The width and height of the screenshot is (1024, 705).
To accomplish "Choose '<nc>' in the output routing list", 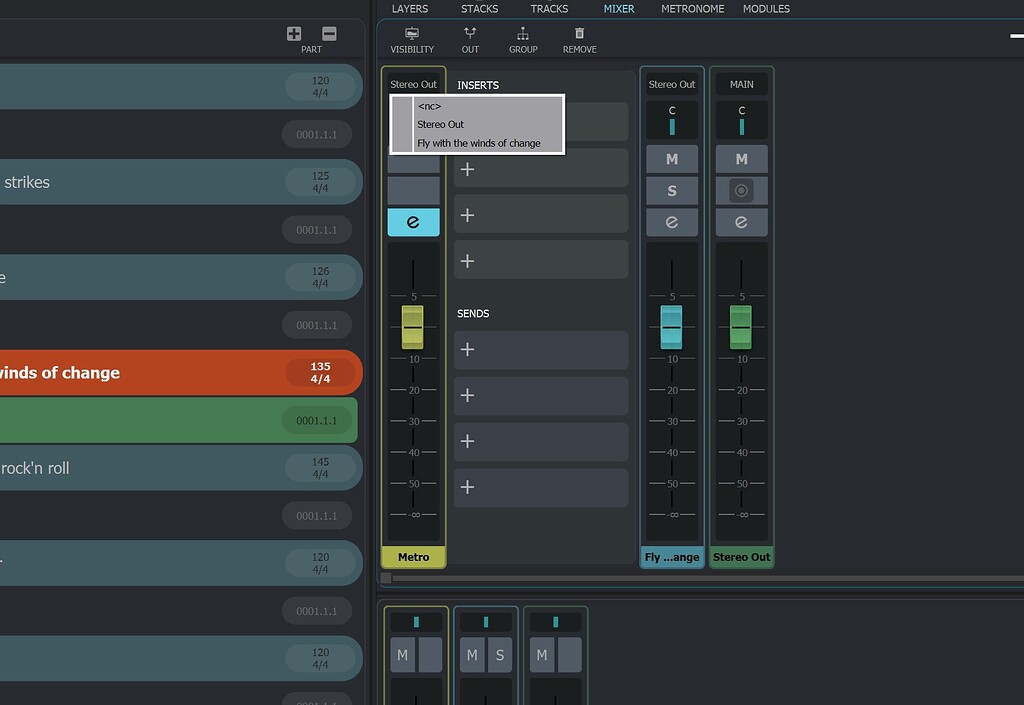I will [430, 106].
